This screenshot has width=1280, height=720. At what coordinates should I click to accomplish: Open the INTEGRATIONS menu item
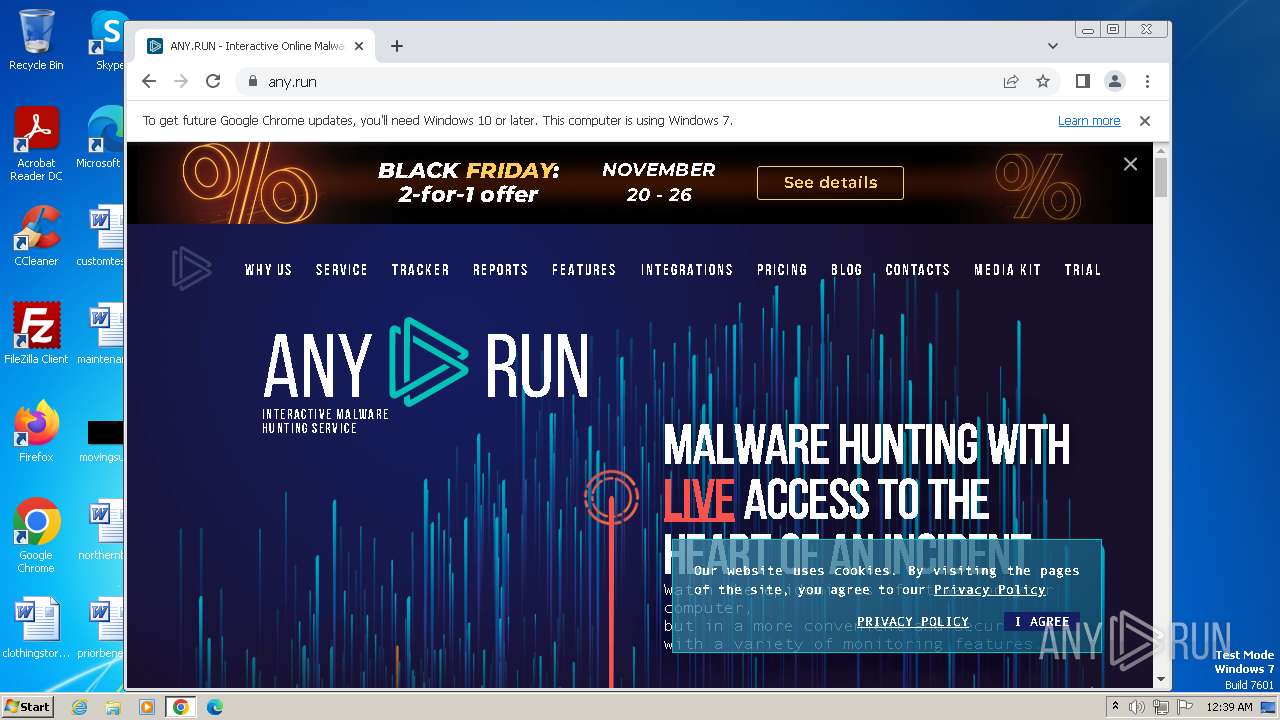(x=687, y=270)
